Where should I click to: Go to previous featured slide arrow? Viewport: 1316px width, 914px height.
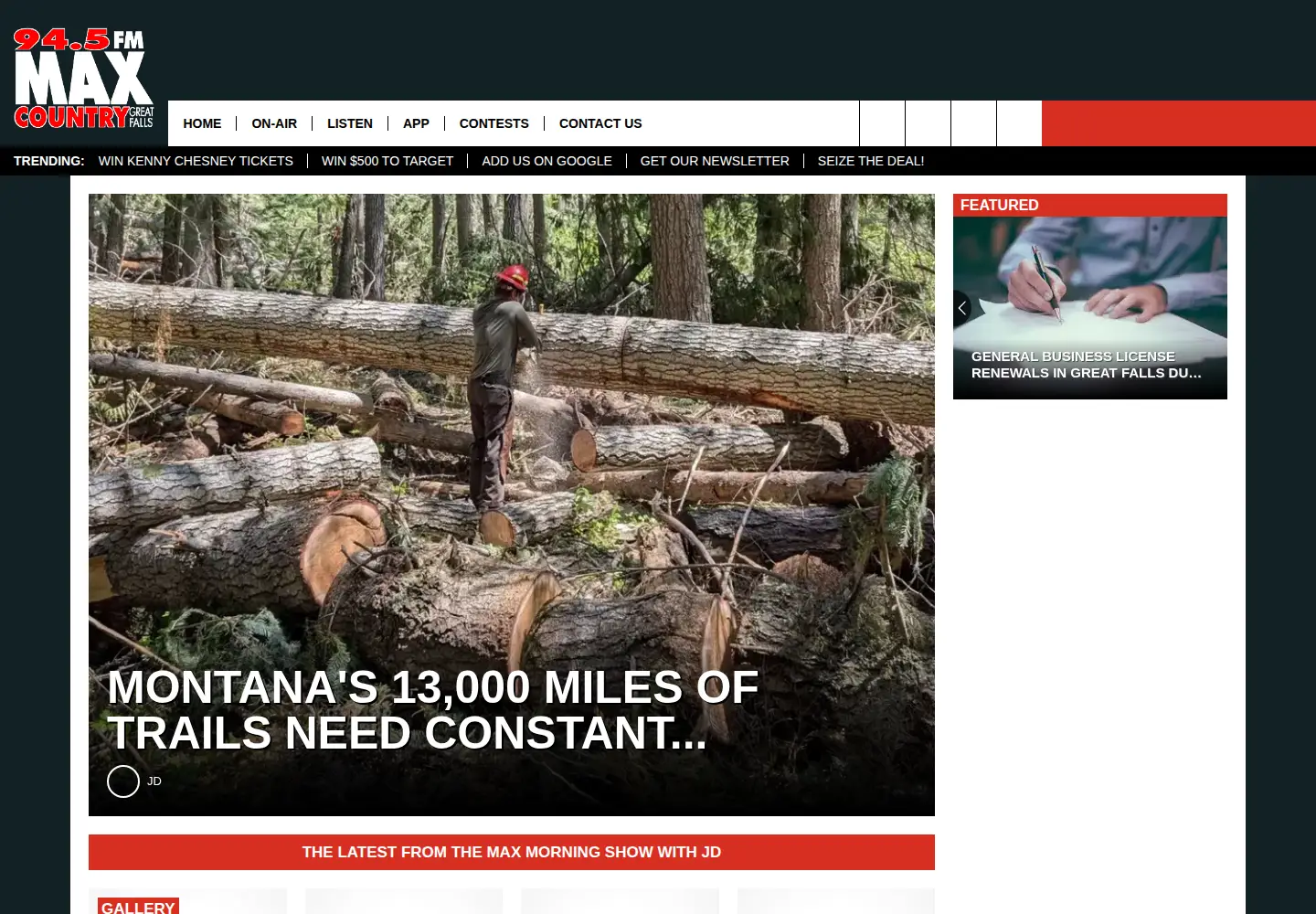962,308
